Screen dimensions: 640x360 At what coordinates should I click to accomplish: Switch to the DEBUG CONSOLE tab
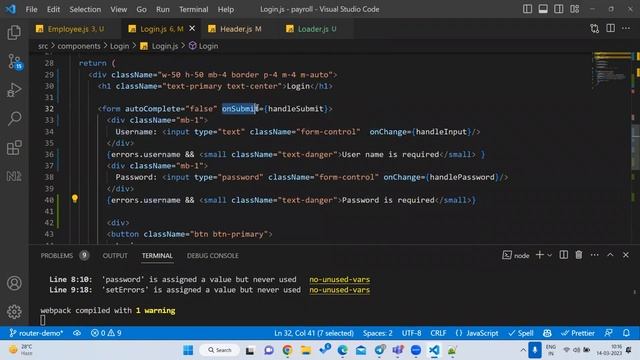[x=213, y=256]
